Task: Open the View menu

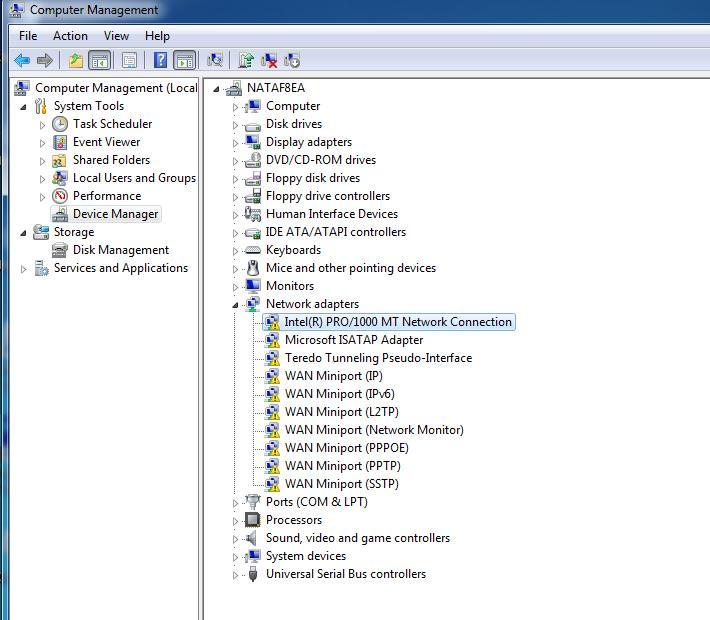Action: click(116, 36)
